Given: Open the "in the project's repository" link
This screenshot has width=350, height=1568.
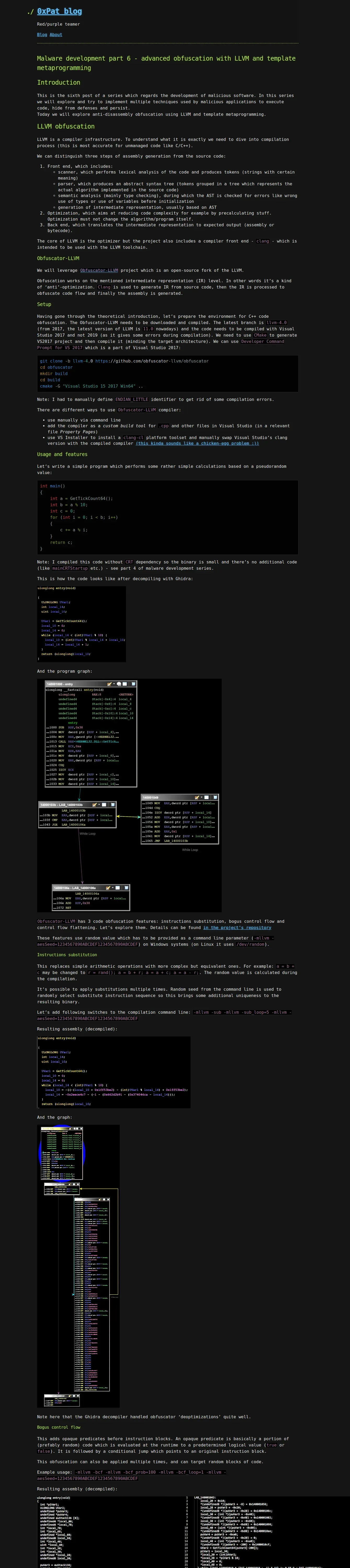Looking at the screenshot, I should [x=237, y=928].
